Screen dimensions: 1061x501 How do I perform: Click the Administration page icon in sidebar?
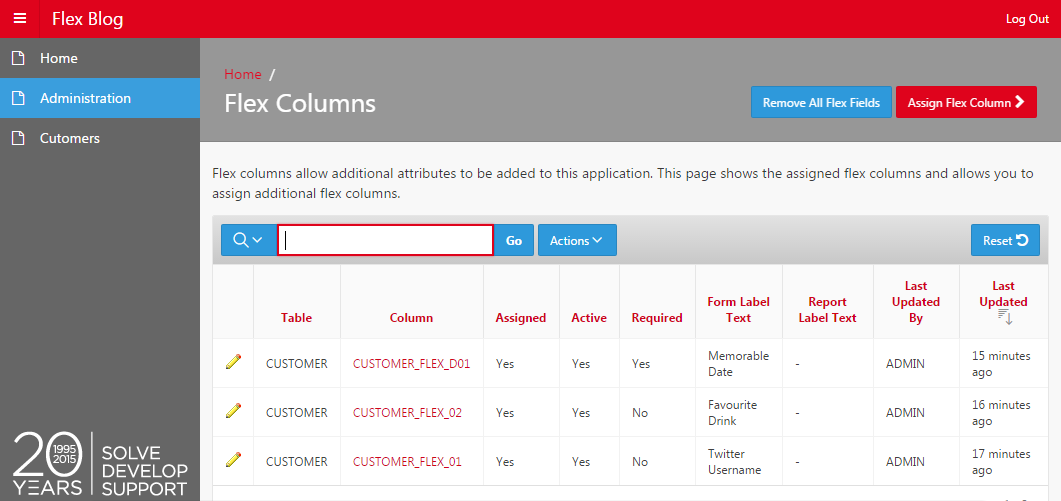(19, 98)
